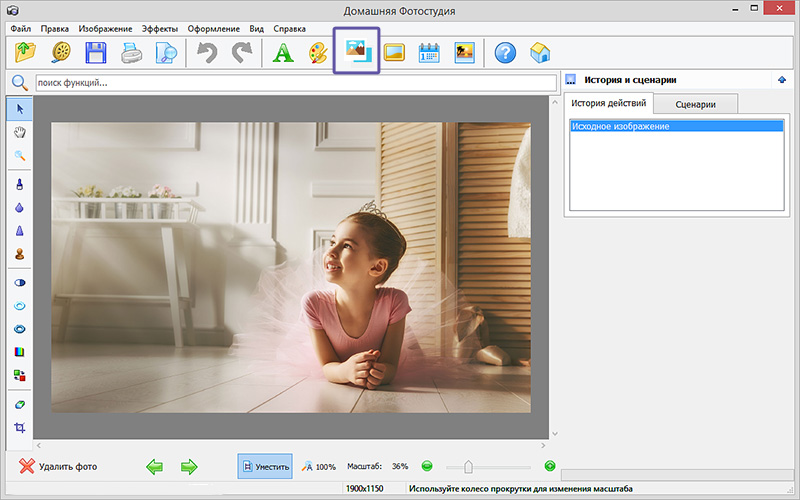
Task: Open the Эффекты menu
Action: coord(160,29)
